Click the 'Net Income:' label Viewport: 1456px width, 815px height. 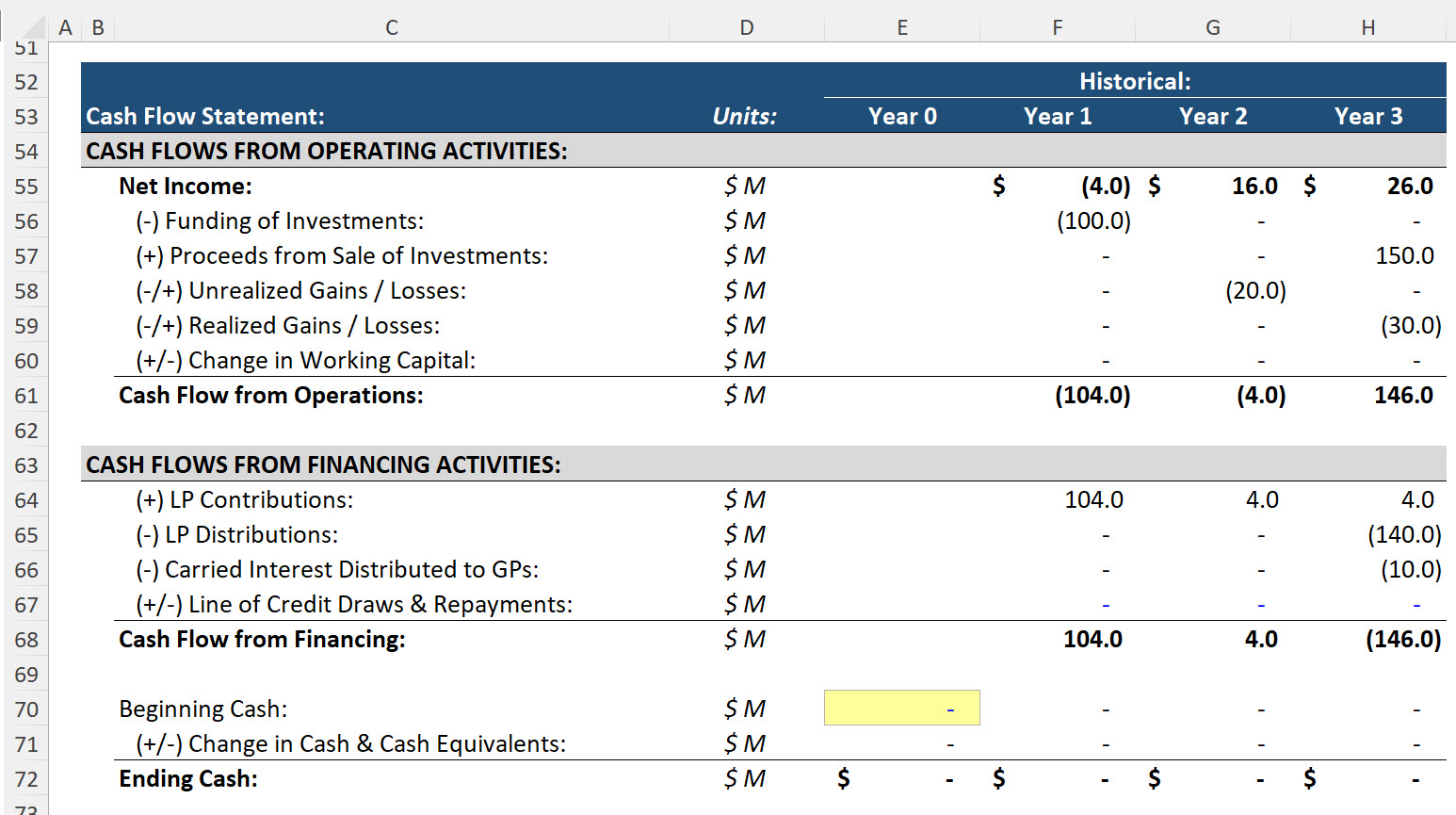(186, 186)
